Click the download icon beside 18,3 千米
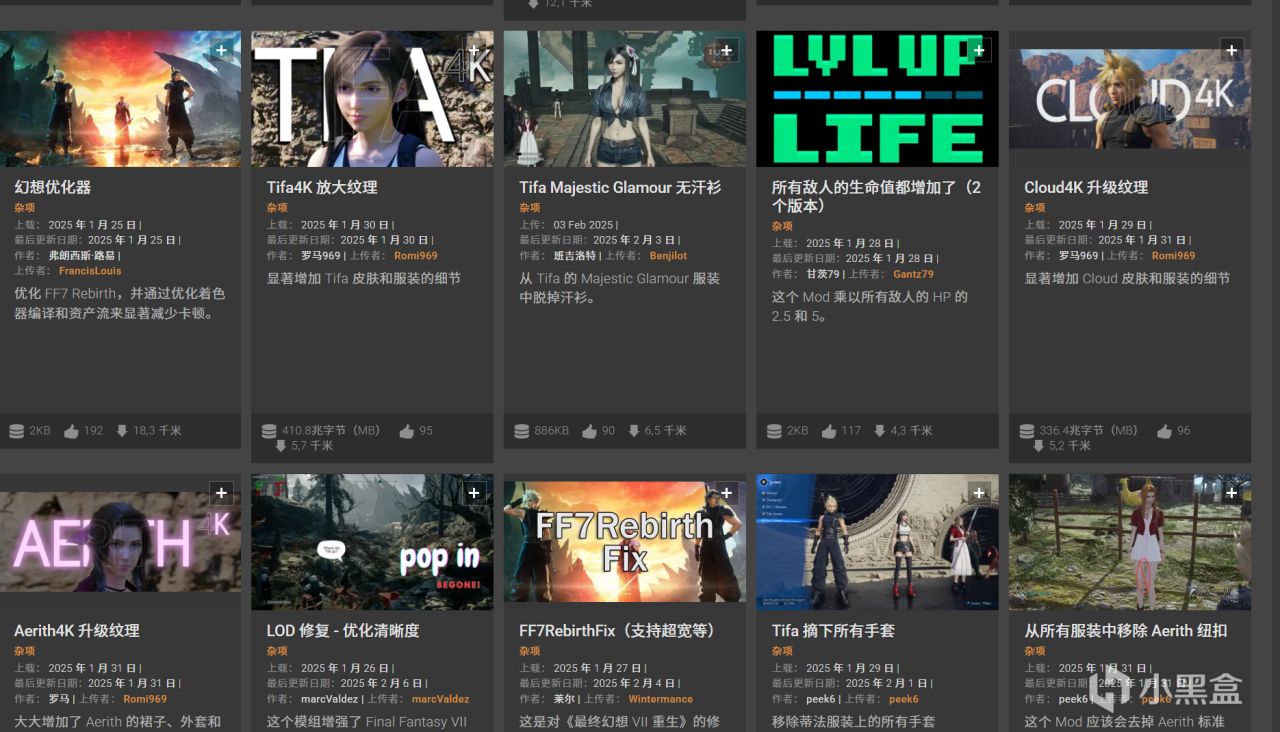 pyautogui.click(x=122, y=431)
